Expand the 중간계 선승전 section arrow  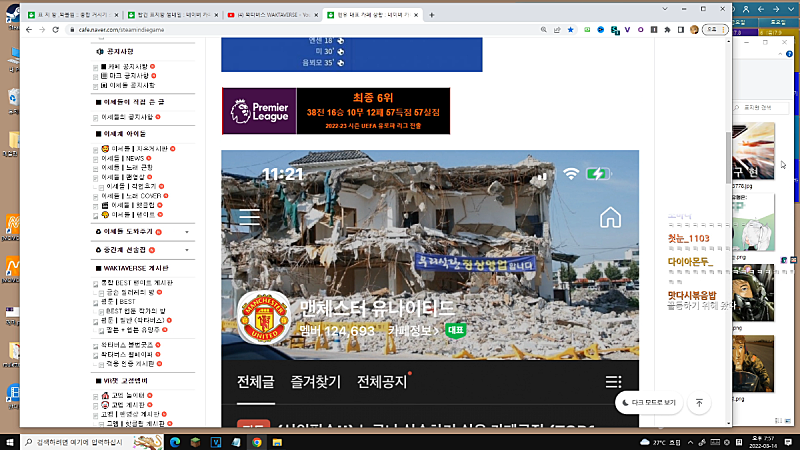187,250
